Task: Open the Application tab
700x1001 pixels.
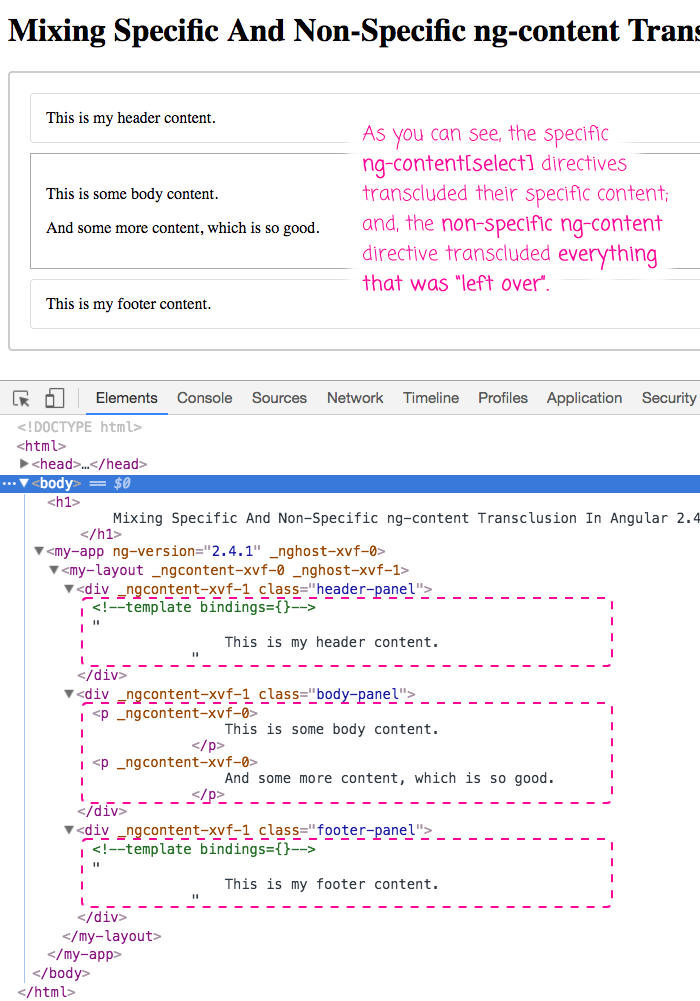Action: (x=584, y=398)
